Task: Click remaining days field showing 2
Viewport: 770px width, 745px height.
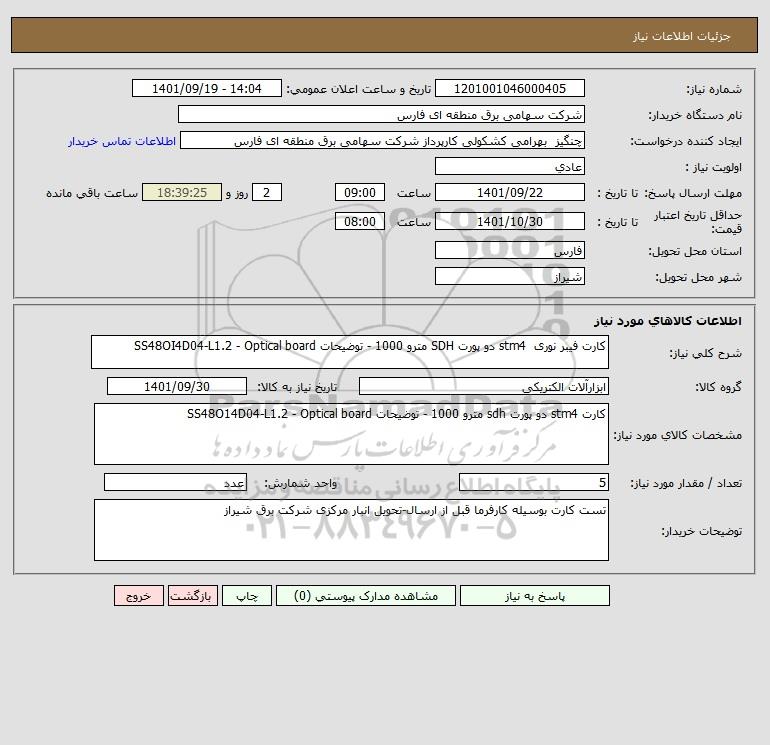Action: click(267, 193)
